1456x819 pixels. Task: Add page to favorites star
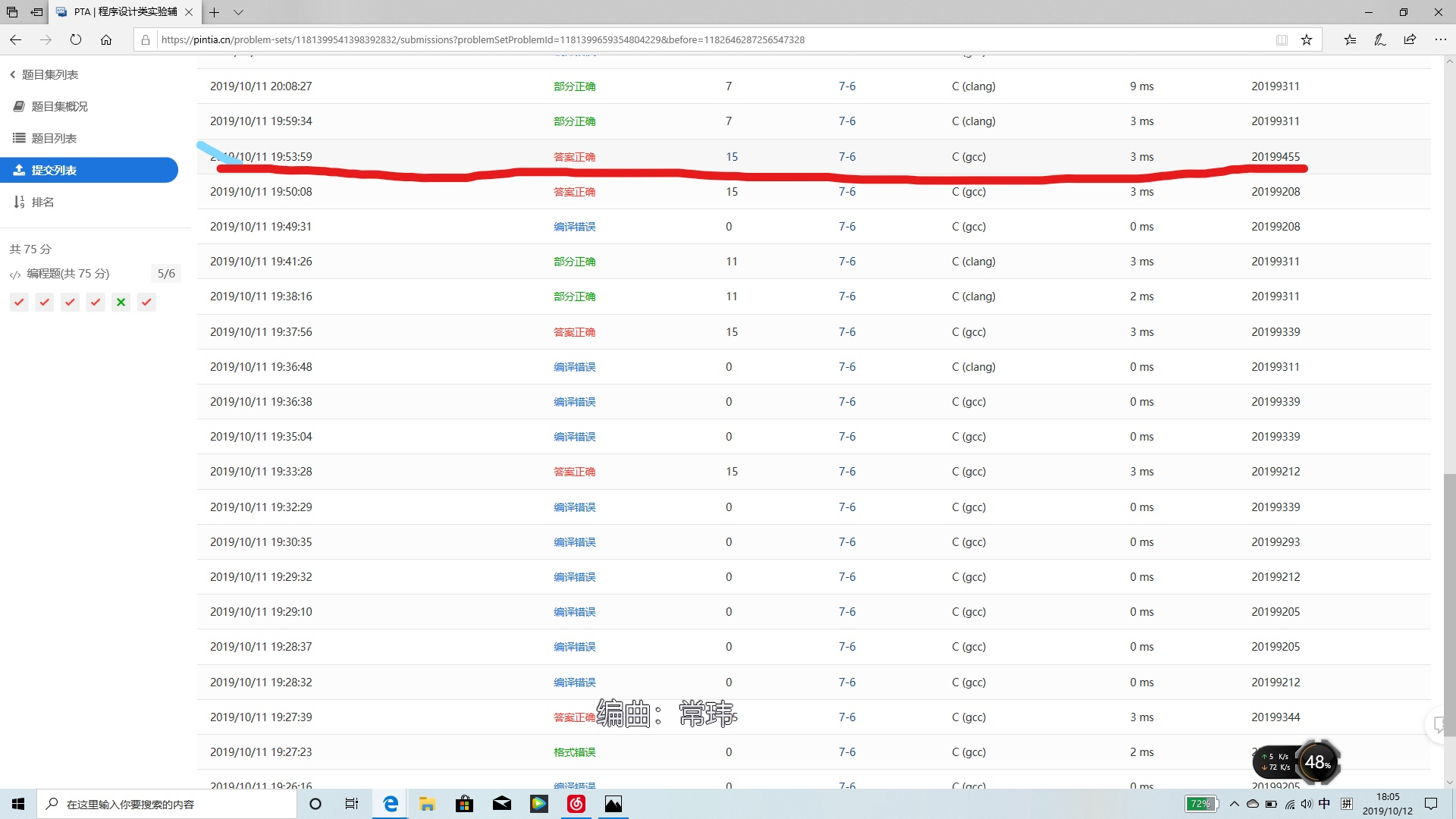[1306, 39]
